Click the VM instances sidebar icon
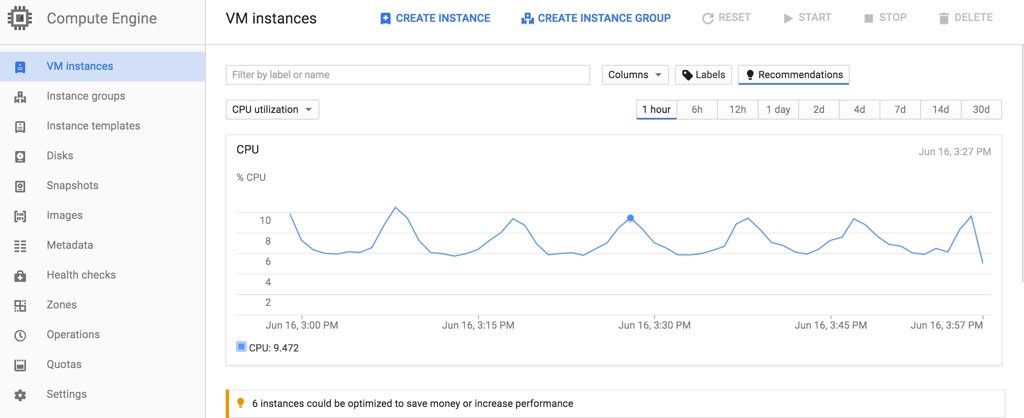 tap(20, 67)
